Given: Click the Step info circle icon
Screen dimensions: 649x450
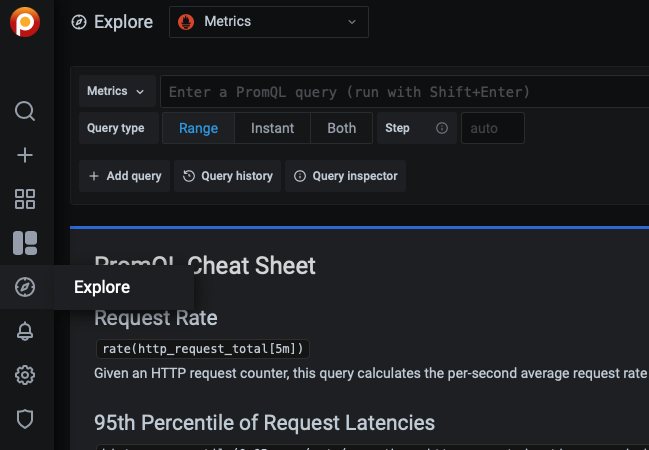Looking at the screenshot, I should (442, 129).
